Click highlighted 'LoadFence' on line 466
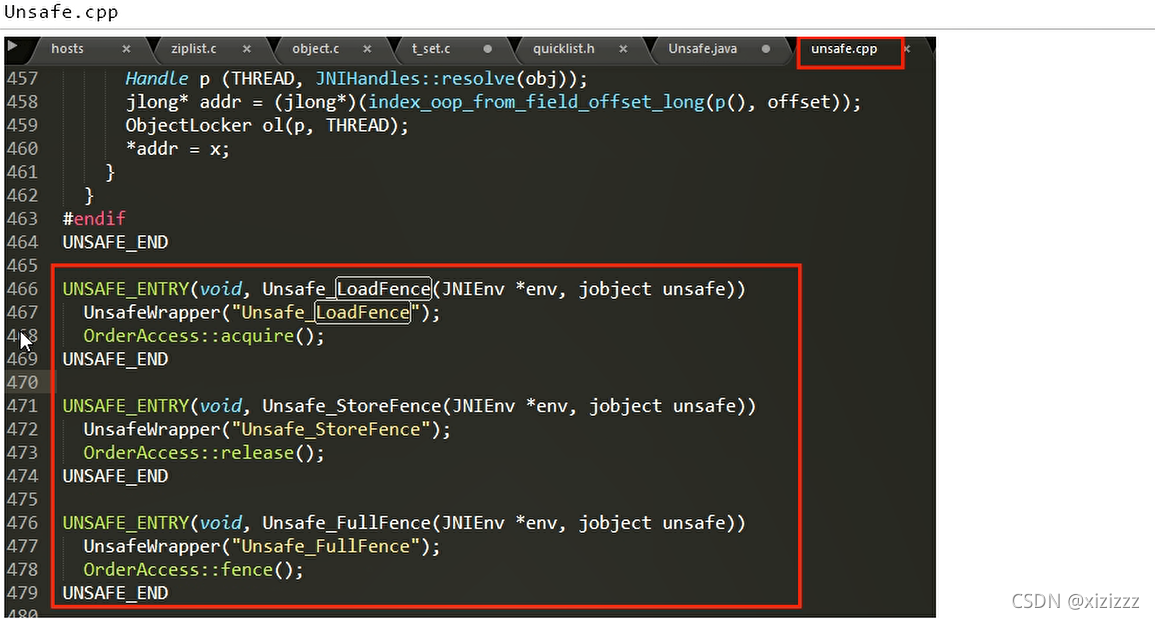The image size is (1155, 619). point(384,289)
